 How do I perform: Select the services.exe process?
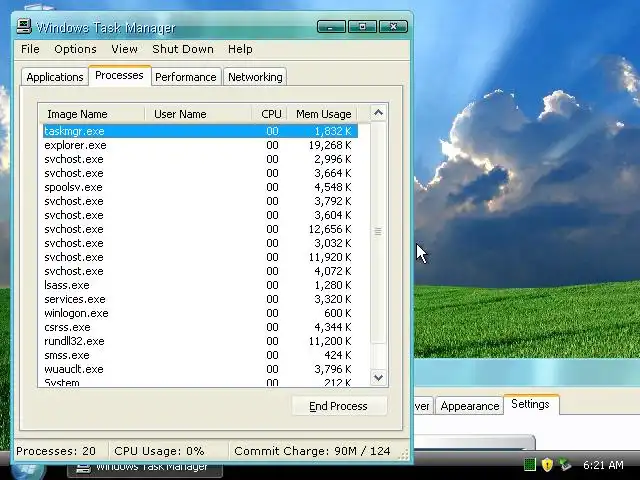coord(200,299)
